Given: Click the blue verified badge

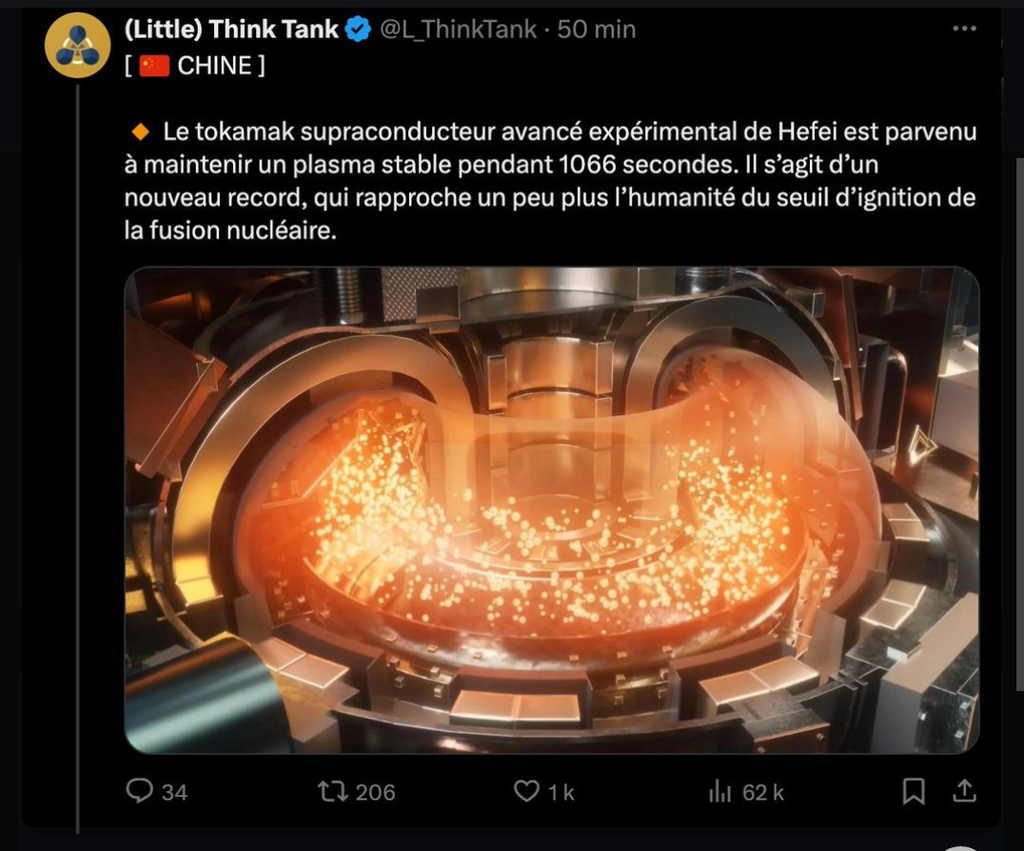Looking at the screenshot, I should point(358,30).
